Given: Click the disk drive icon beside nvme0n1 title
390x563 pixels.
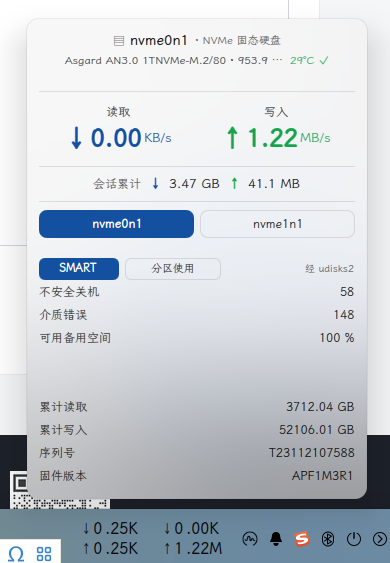Looking at the screenshot, I should [x=119, y=41].
